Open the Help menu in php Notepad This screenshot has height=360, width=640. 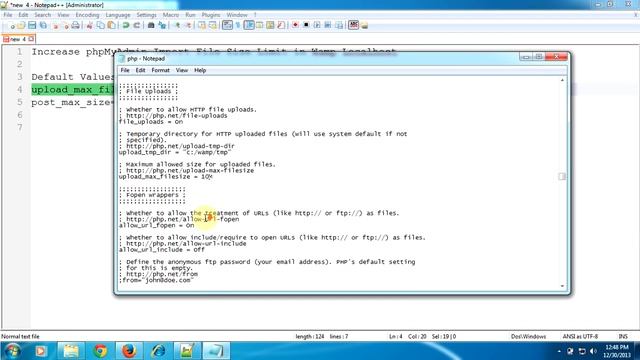click(x=200, y=70)
